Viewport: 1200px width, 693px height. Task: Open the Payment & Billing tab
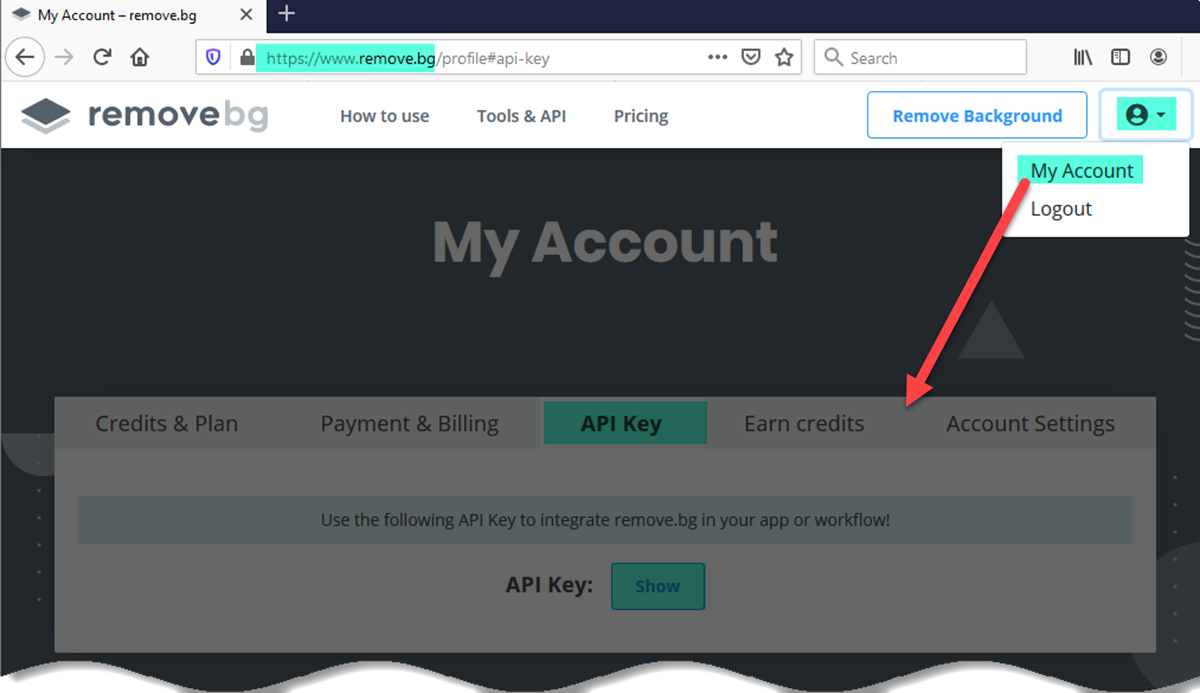pyautogui.click(x=410, y=424)
